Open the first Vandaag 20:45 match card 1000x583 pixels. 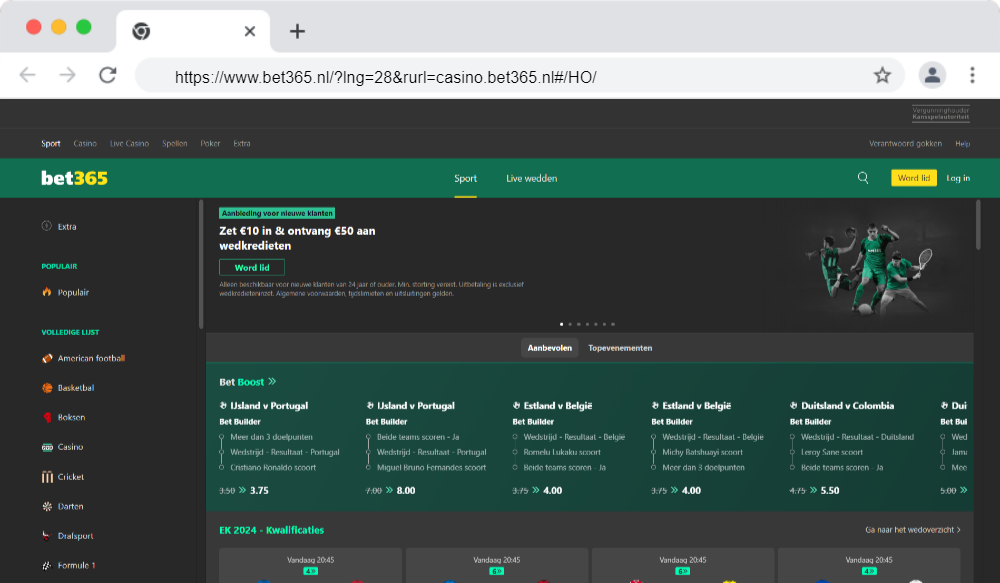[311, 565]
